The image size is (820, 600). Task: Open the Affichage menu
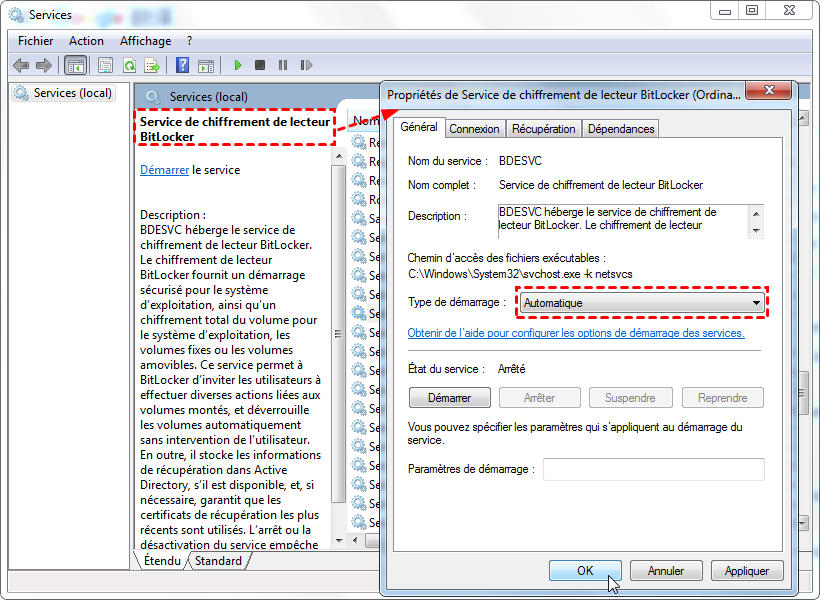tap(145, 41)
